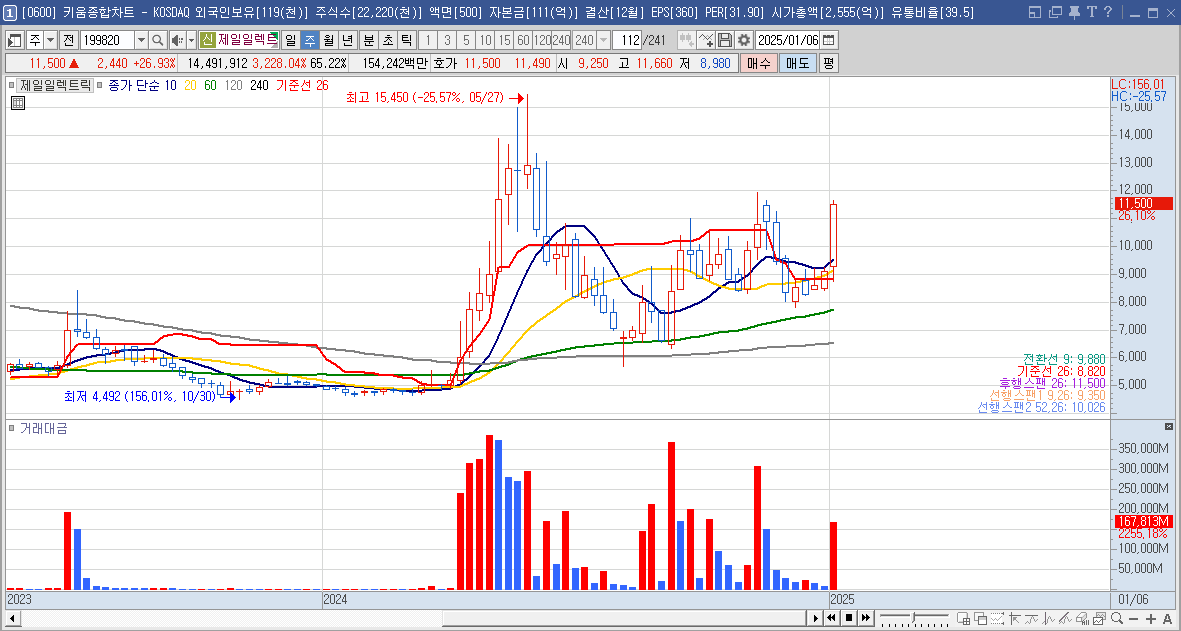The width and height of the screenshot is (1181, 631).
Task: Select second chart period 초
Action: (x=387, y=40)
